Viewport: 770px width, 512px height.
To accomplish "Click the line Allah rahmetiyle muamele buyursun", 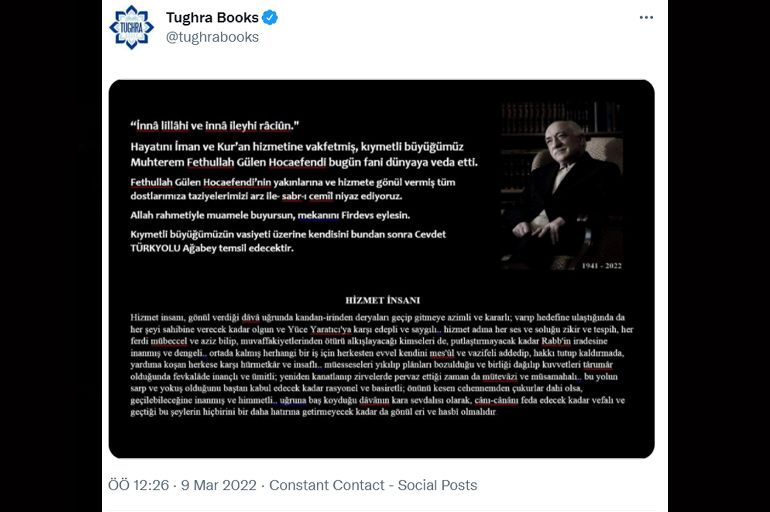I will tap(270, 215).
